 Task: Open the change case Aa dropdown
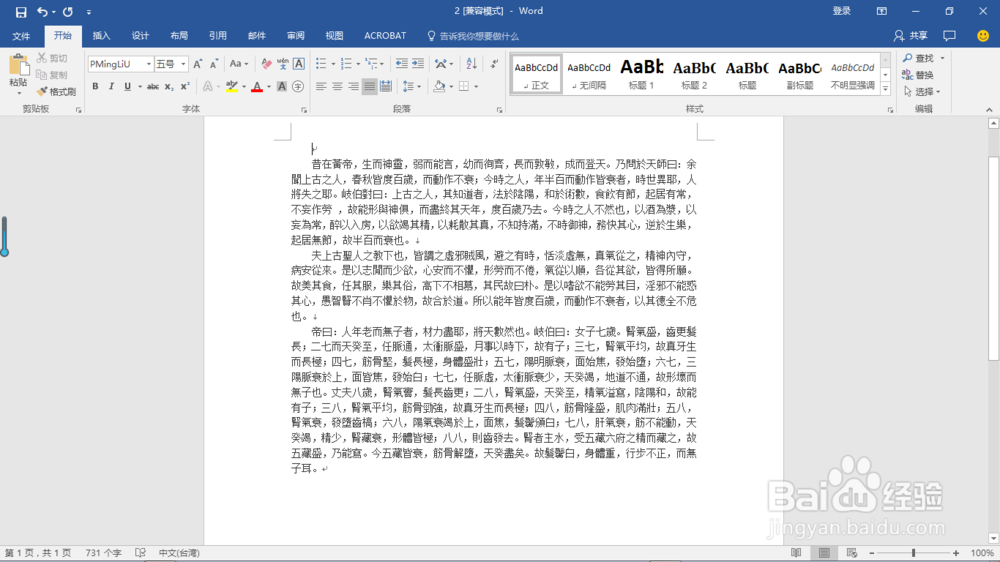(239, 64)
